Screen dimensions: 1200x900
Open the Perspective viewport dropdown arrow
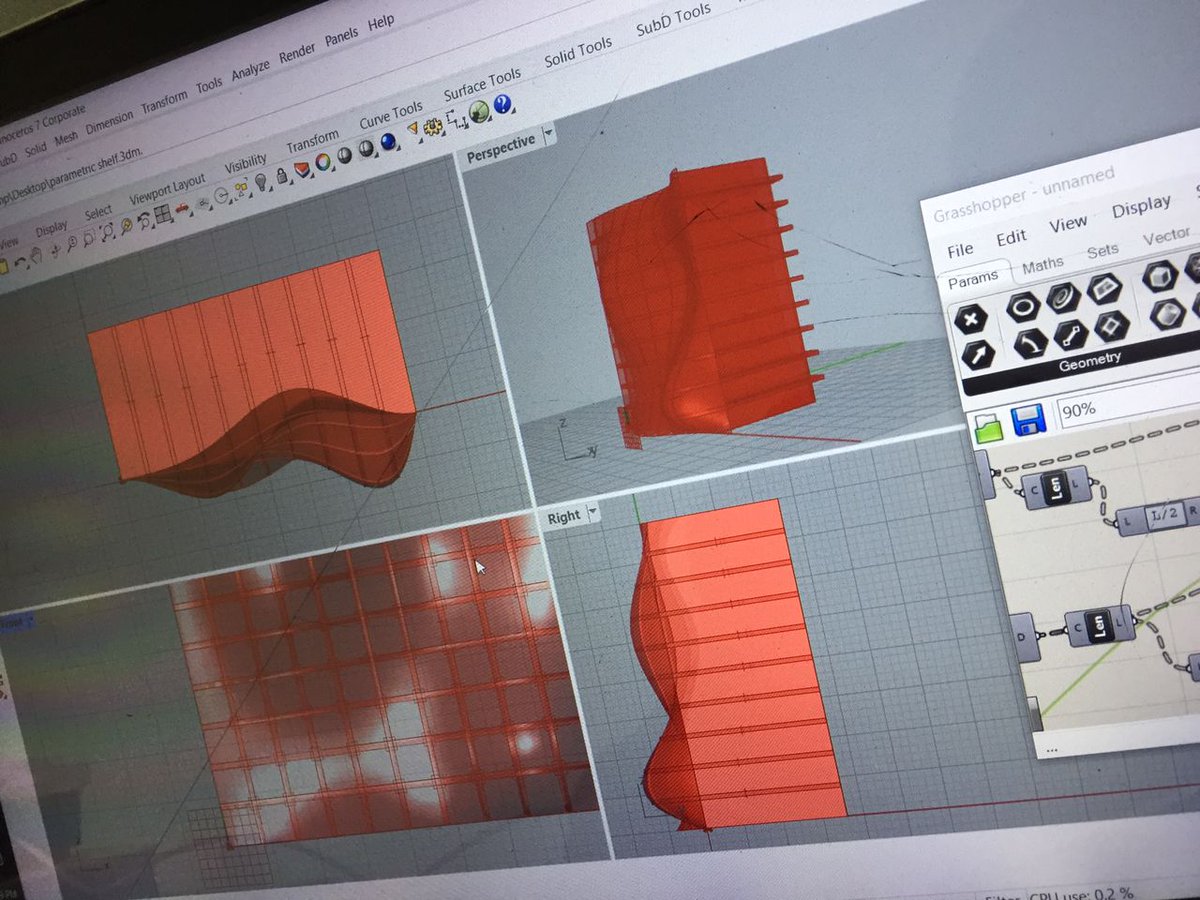point(548,133)
